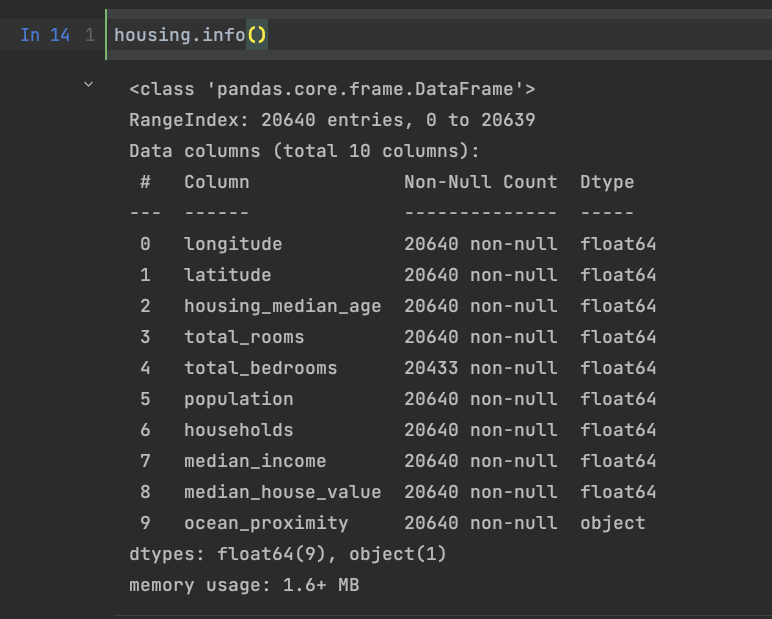Click the 'Non-Null Count' column header
The image size is (772, 619).
coord(480,182)
